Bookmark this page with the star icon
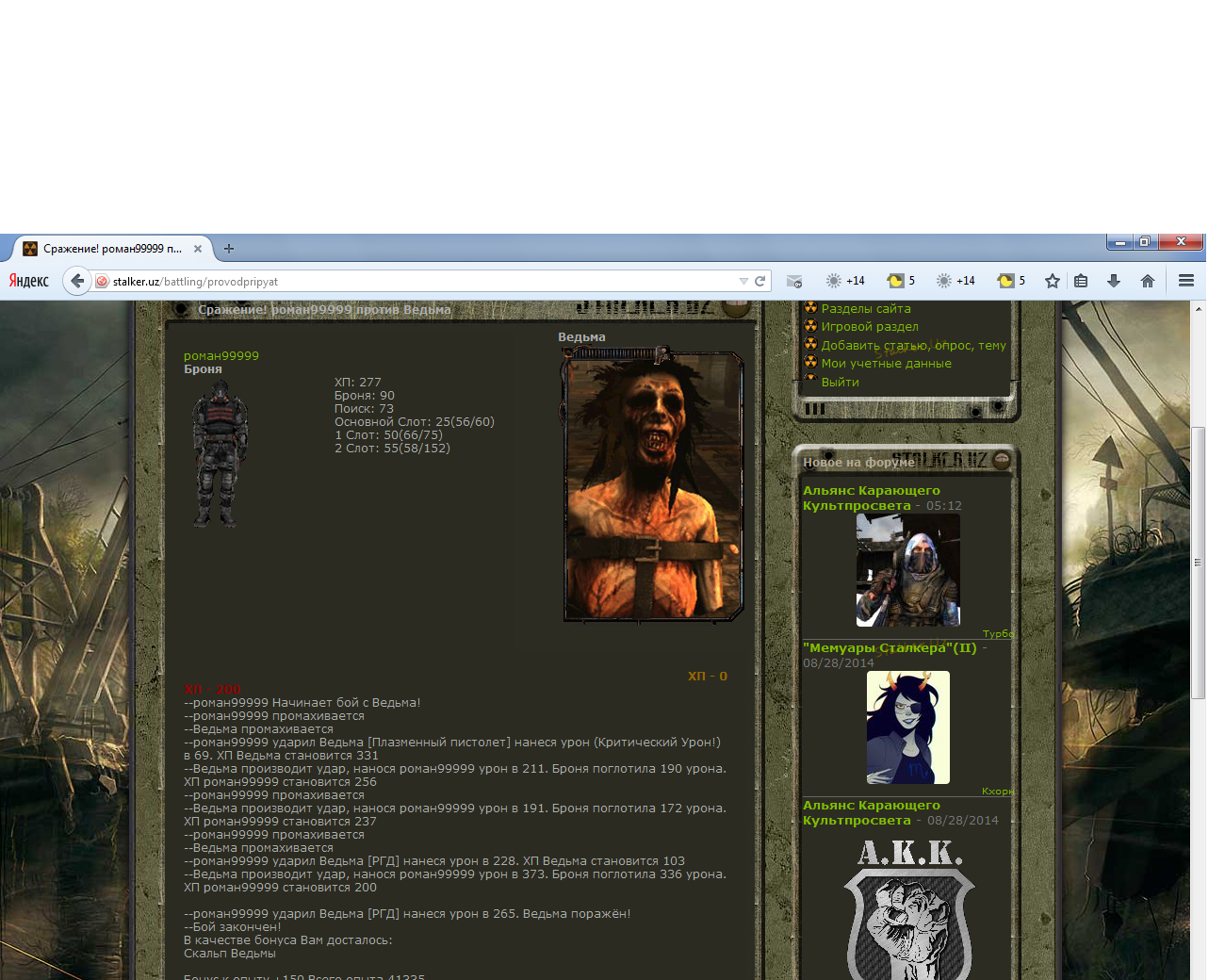This screenshot has width=1225, height=980. coord(1053,281)
